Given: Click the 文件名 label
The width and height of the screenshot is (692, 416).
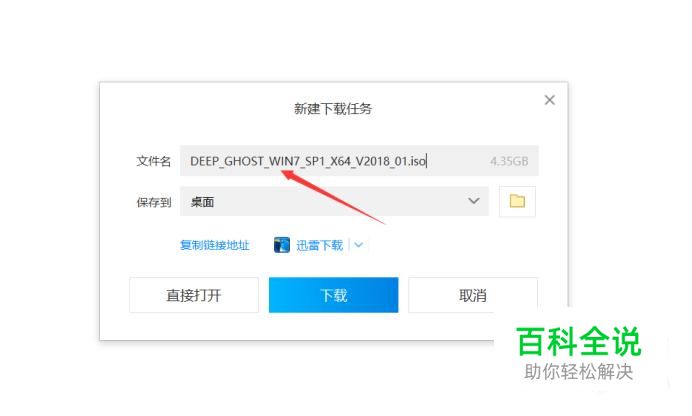Looking at the screenshot, I should point(154,161).
